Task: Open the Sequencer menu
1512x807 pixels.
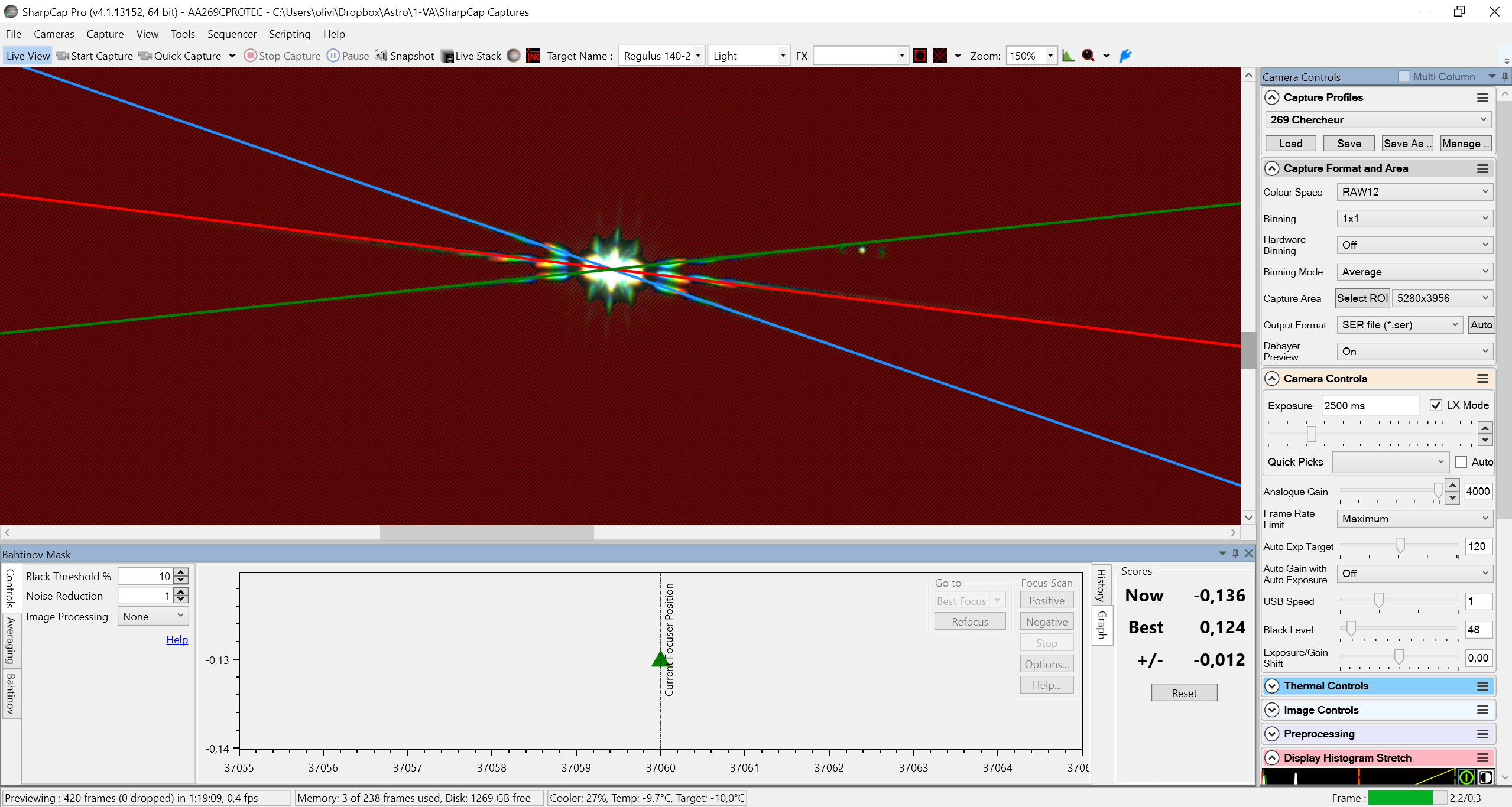Action: click(232, 34)
